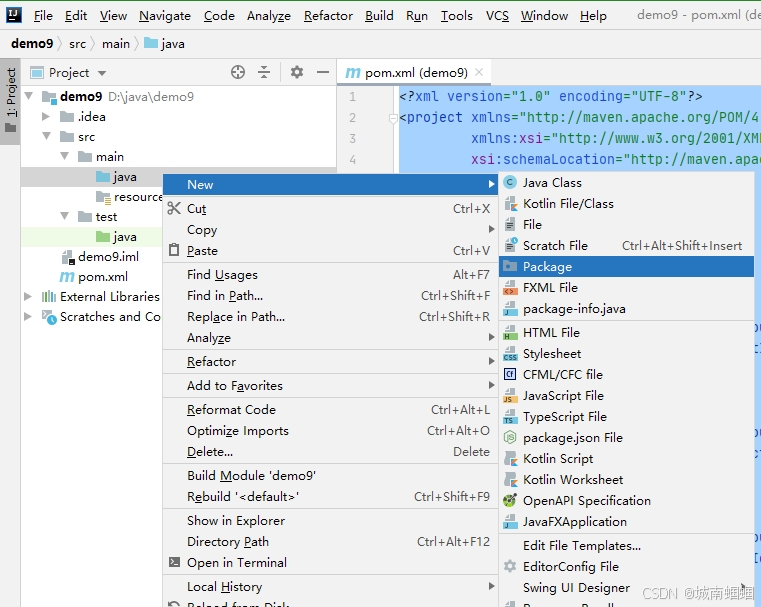
Task: Collapse the demo9 project root node
Action: 29,96
